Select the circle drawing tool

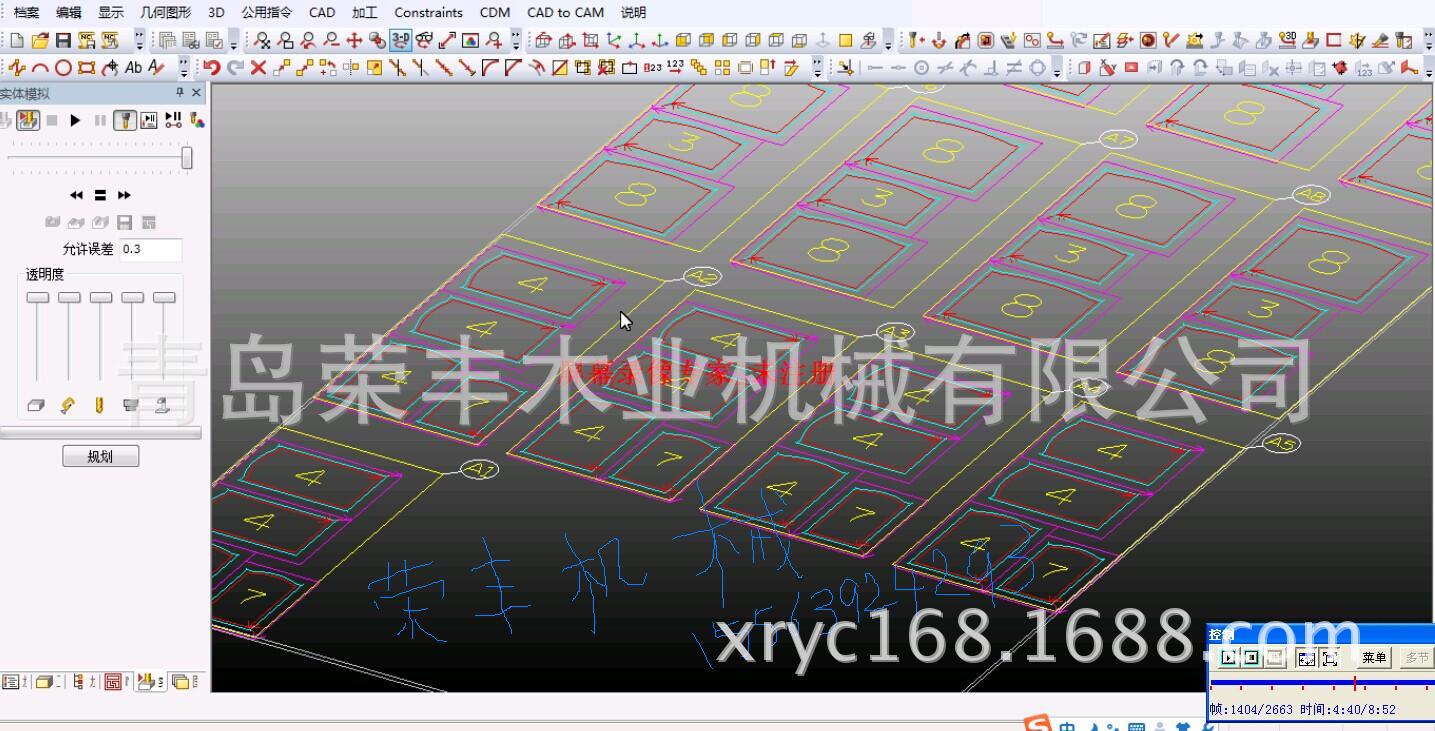(x=63, y=68)
